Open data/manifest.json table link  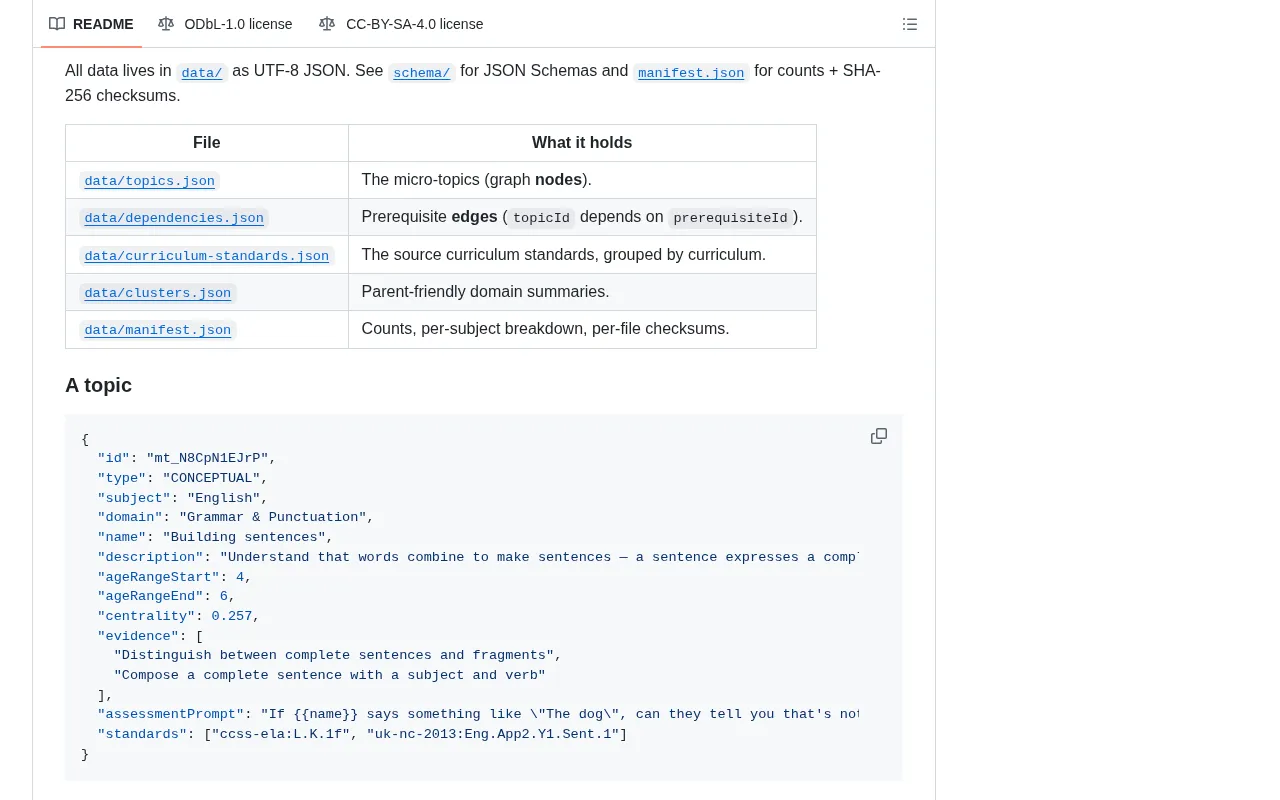[x=158, y=330]
